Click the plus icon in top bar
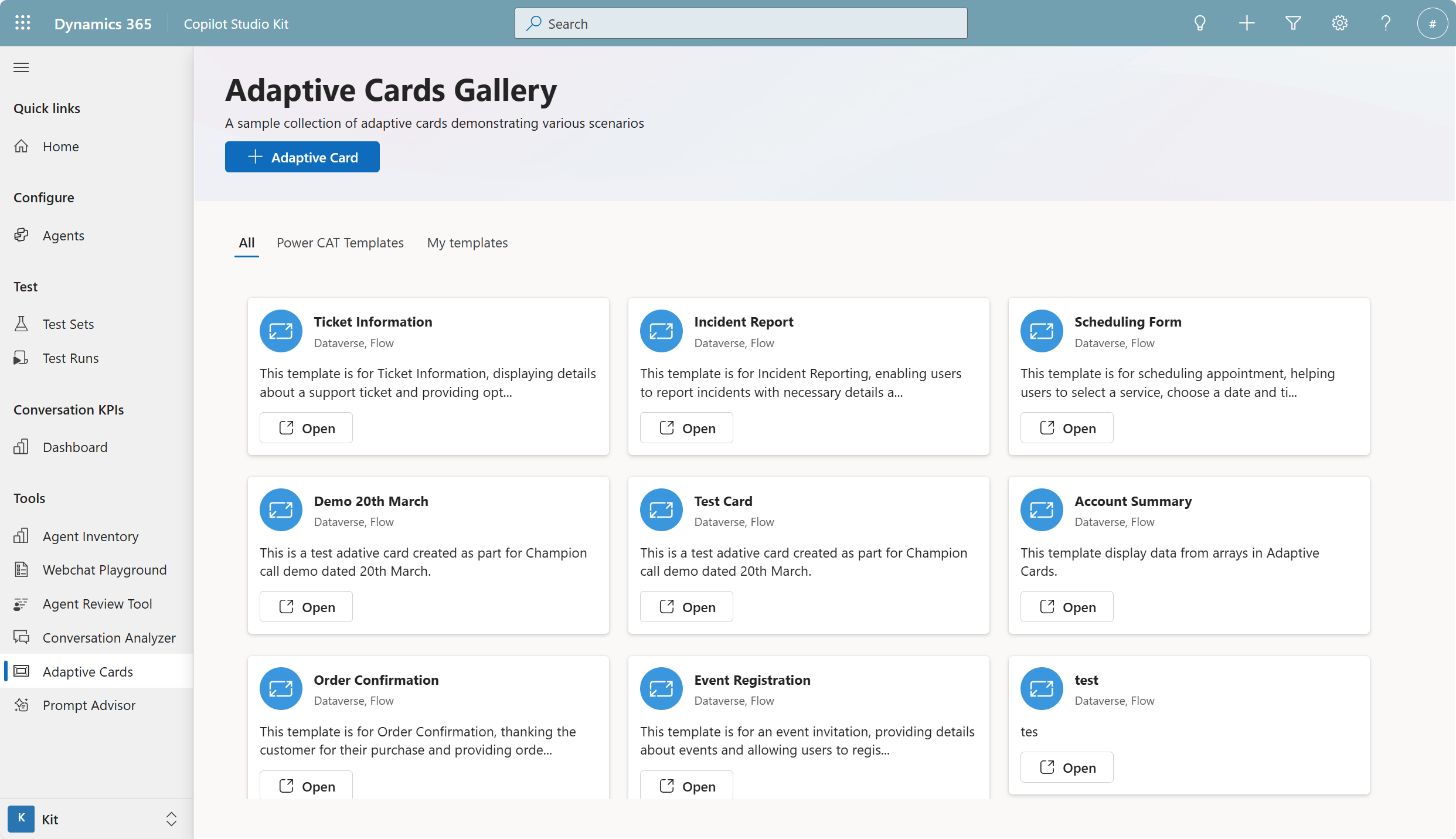Image resolution: width=1456 pixels, height=839 pixels. 1247,23
